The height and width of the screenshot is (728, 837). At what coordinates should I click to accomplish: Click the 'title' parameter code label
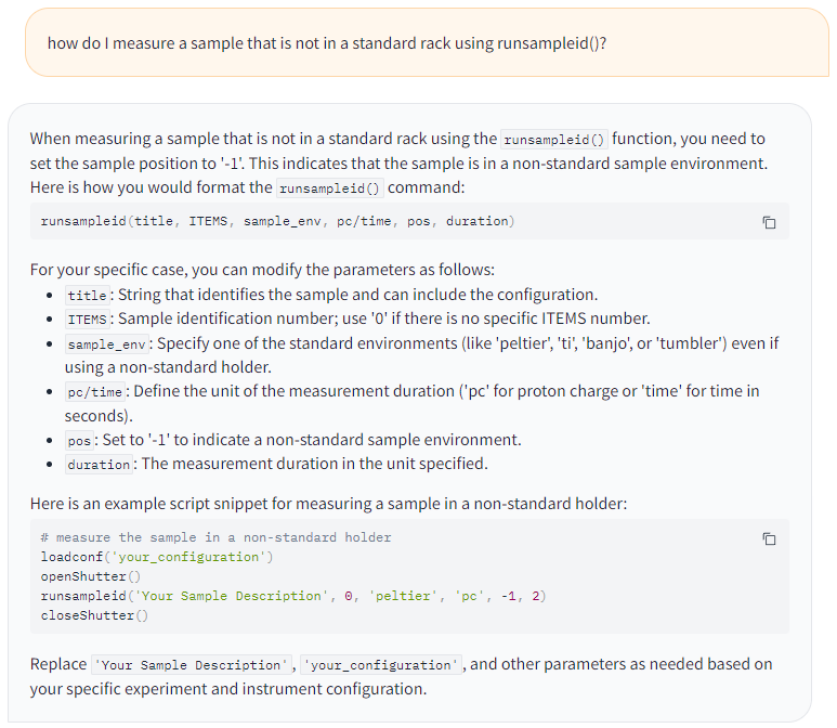[88, 295]
